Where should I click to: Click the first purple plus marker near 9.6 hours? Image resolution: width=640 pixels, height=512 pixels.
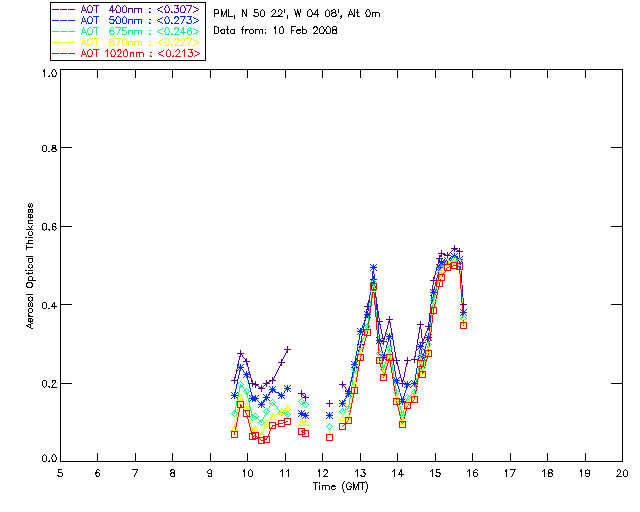point(234,381)
